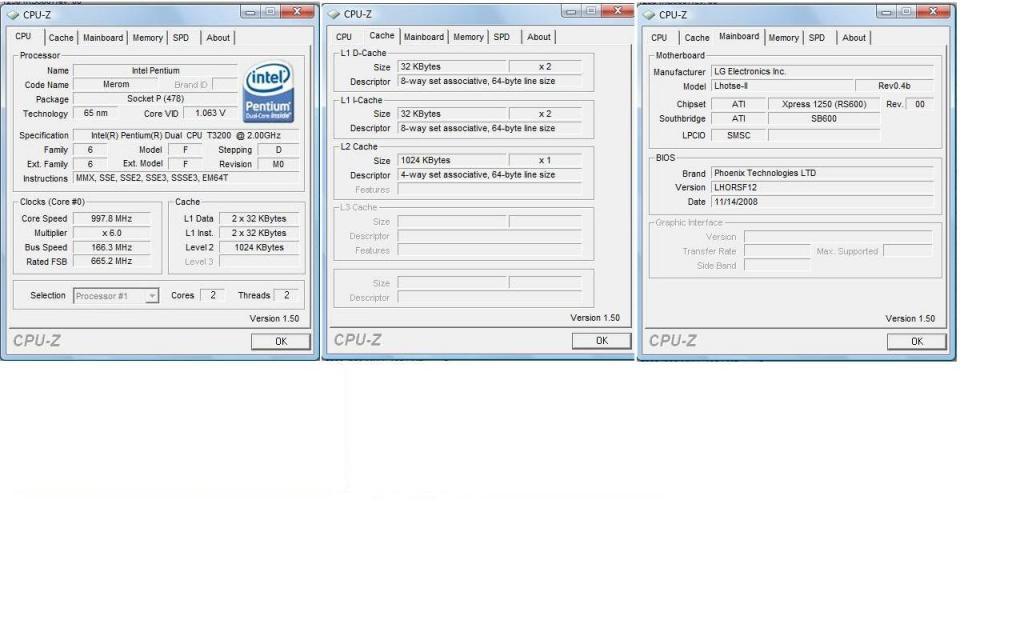Open Cache tab in the right window
Screen dimensions: 1024x640
click(697, 38)
